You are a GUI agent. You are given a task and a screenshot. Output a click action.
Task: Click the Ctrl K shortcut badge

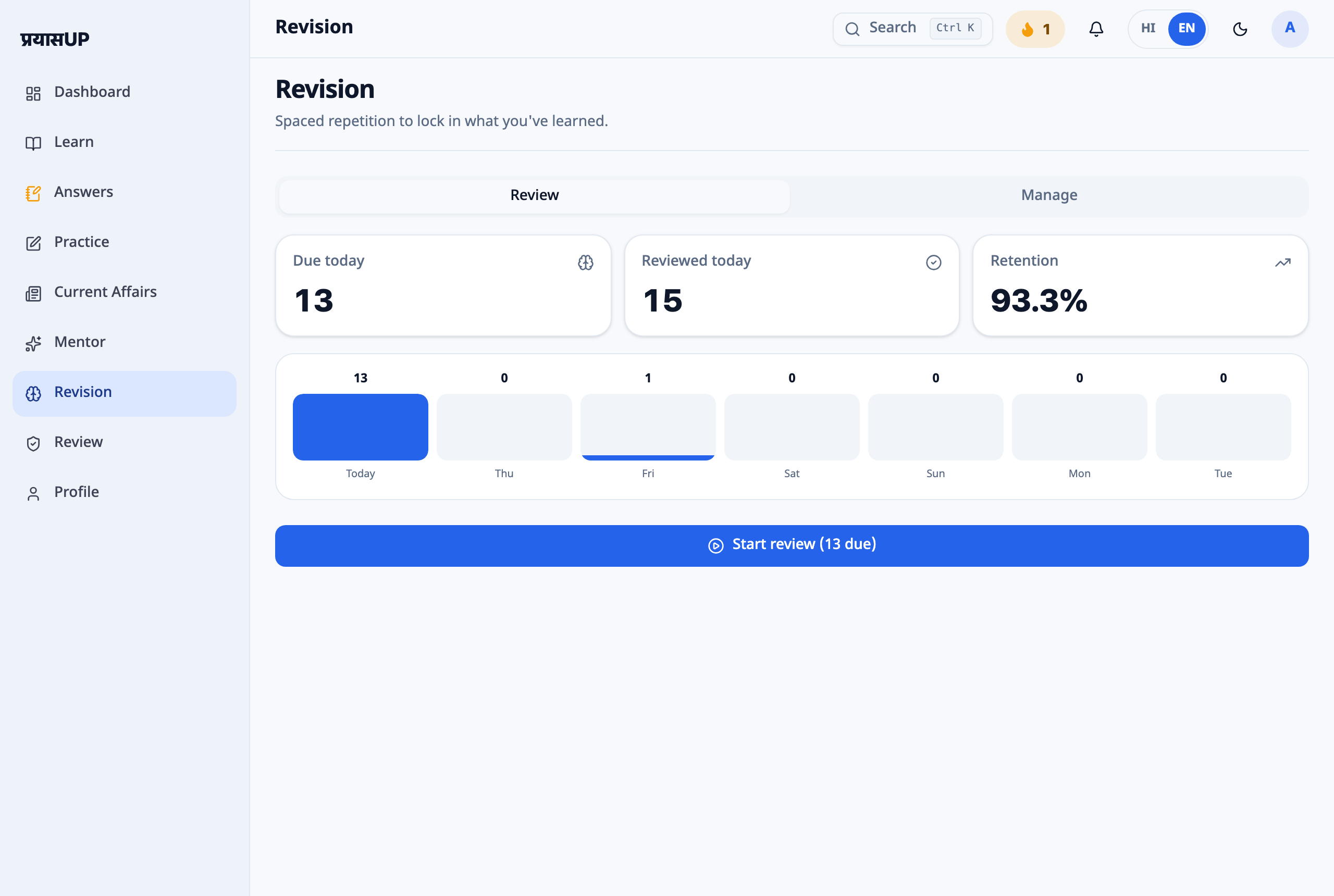coord(955,28)
